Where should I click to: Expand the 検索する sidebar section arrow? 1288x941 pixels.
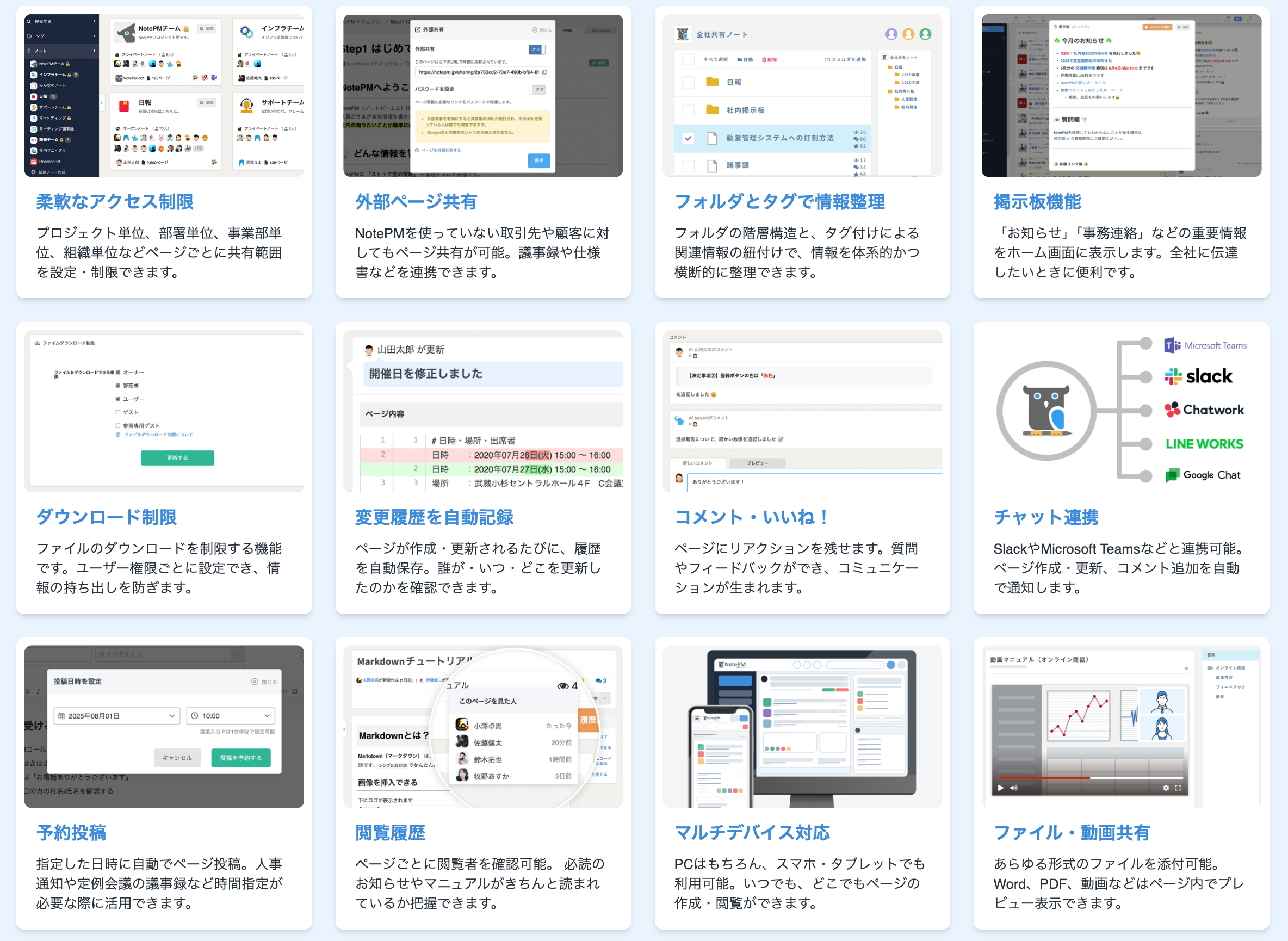click(x=94, y=22)
